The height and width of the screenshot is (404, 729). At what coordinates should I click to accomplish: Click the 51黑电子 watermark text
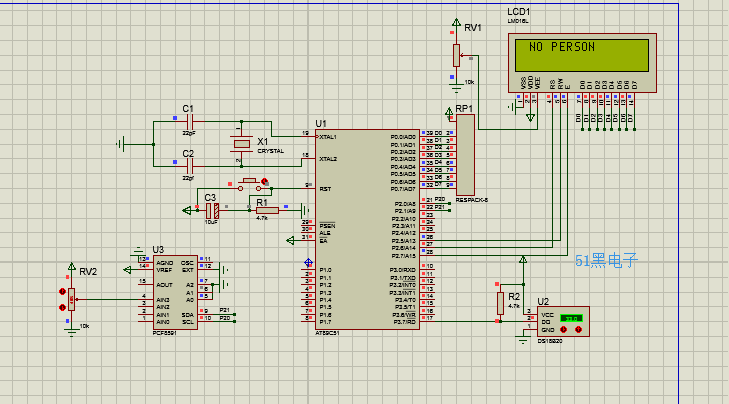point(606,261)
